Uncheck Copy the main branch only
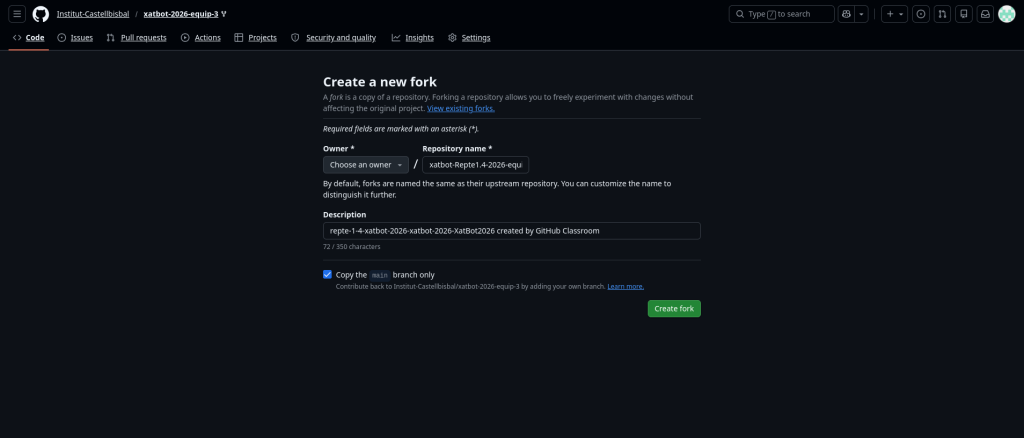Screen dimensions: 1024x438 click(327, 274)
